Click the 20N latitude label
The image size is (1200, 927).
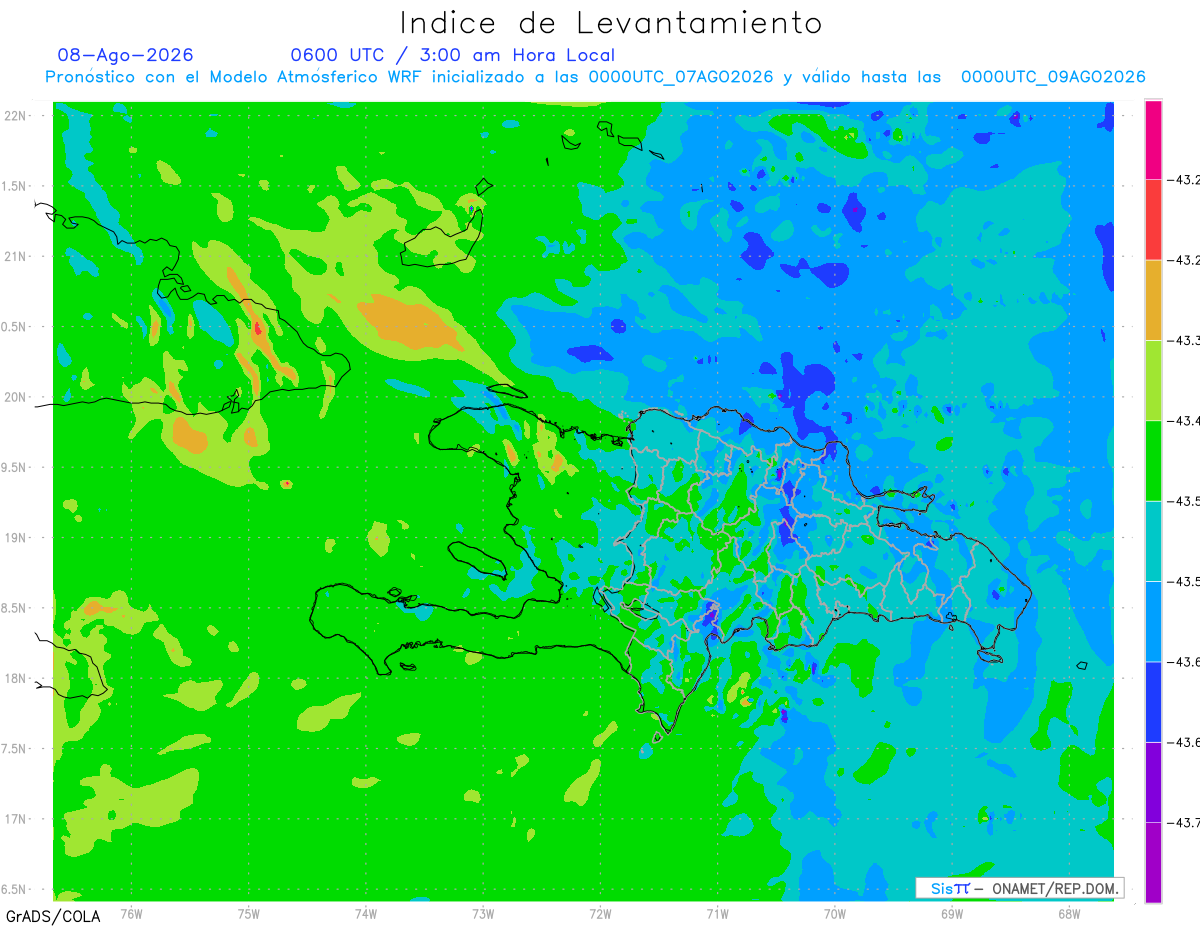point(16,397)
